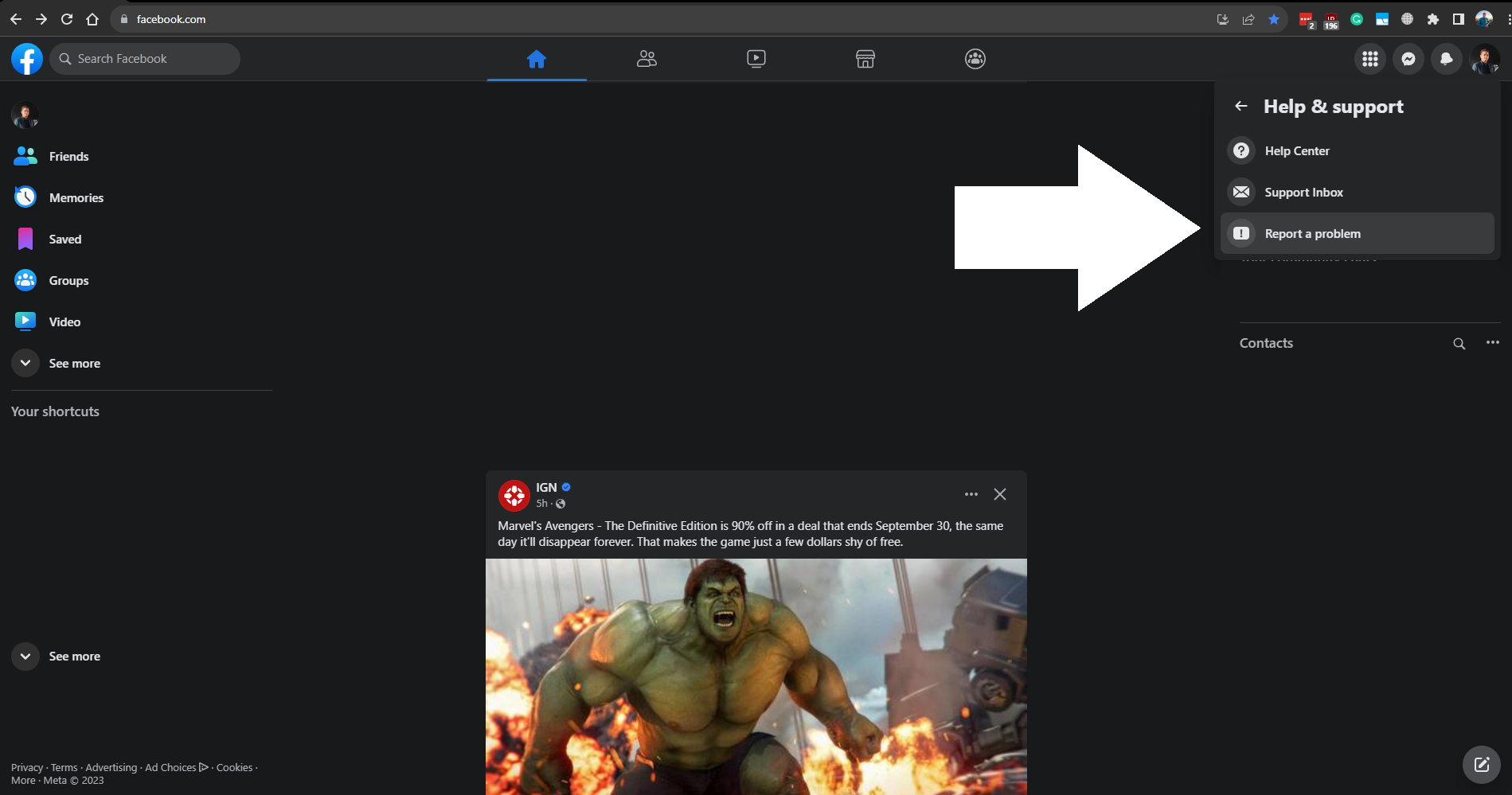The width and height of the screenshot is (1512, 795).
Task: Open the Ad Choices footer link
Action: (177, 768)
